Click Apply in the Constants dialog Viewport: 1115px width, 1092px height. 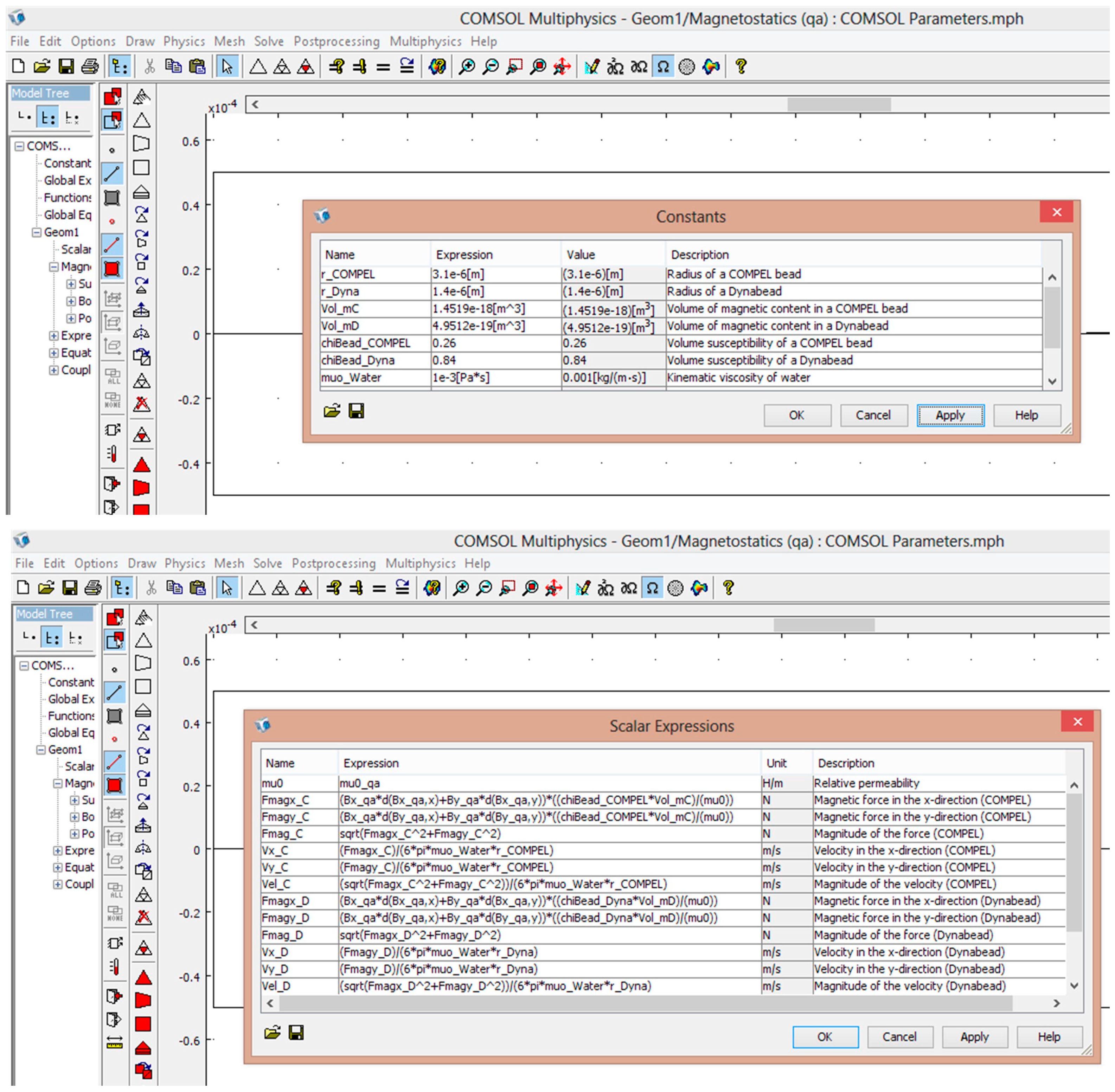950,415
